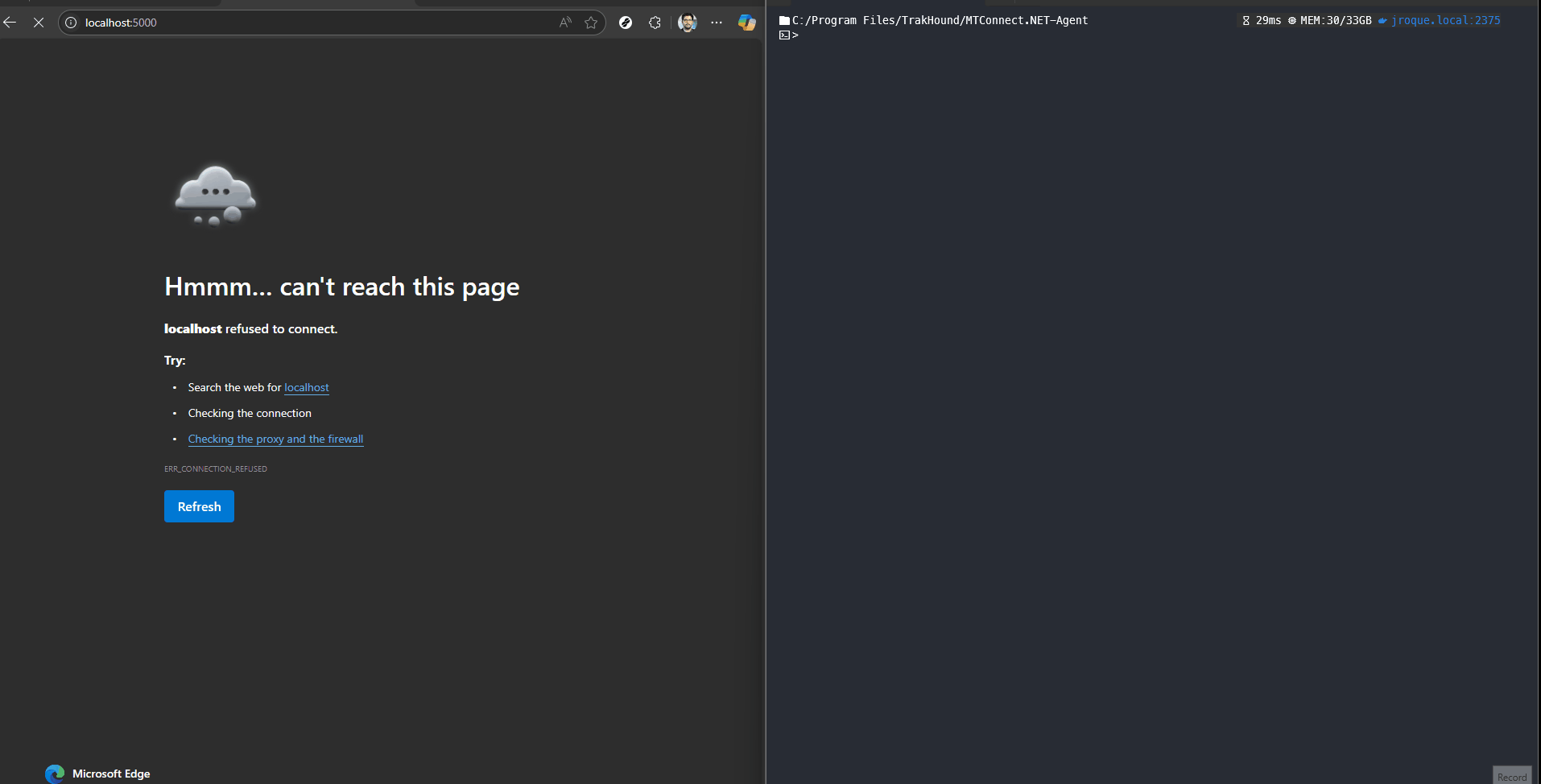Click the folder icon in terminal prompt
The image size is (1541, 784).
(784, 21)
